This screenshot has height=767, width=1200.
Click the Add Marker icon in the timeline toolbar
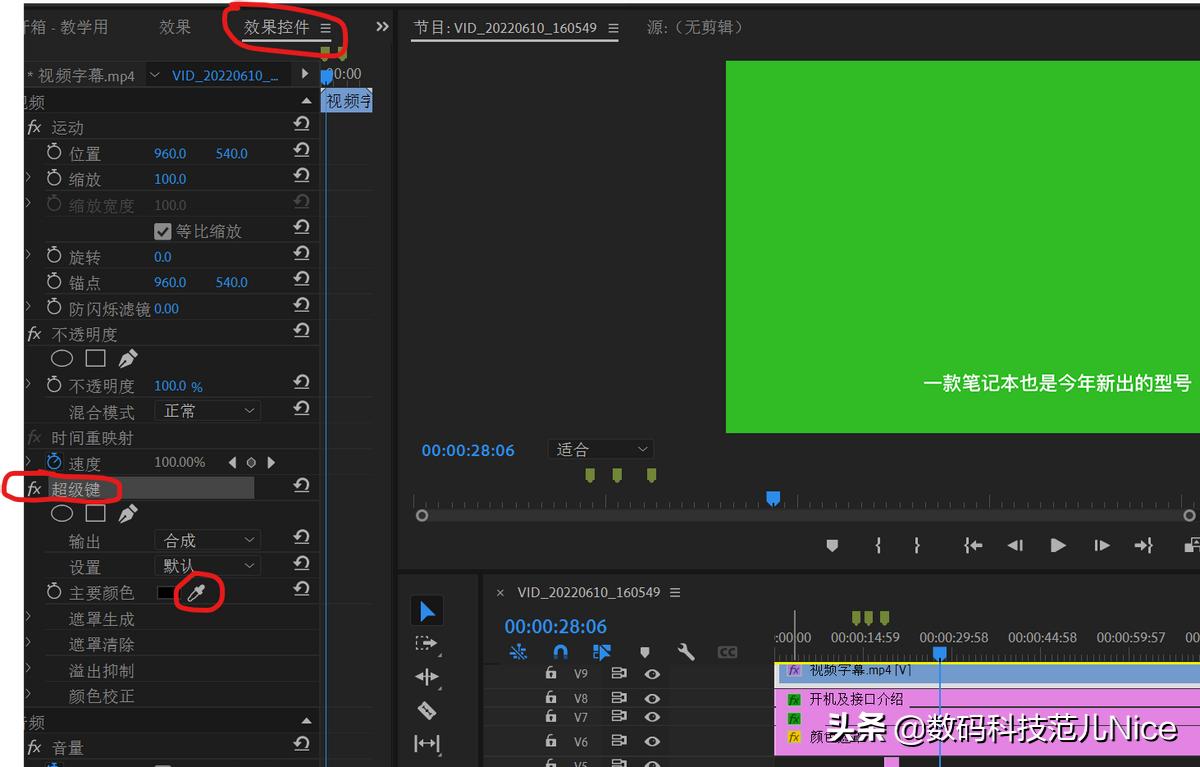[x=645, y=652]
